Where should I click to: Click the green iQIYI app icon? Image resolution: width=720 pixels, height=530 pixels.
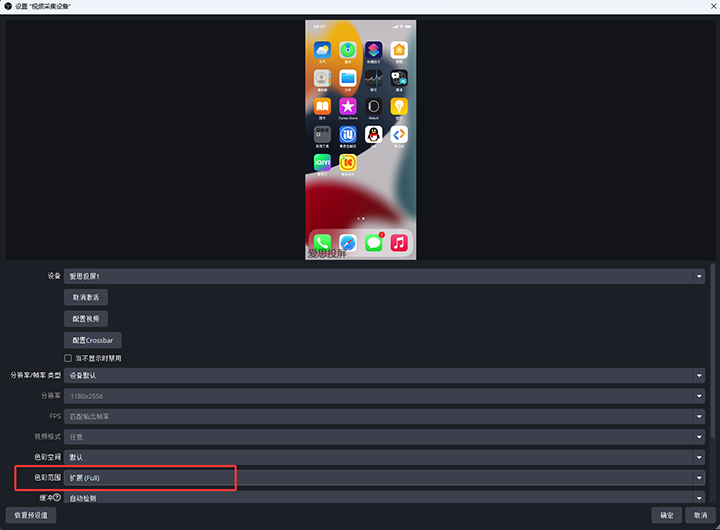pos(322,162)
